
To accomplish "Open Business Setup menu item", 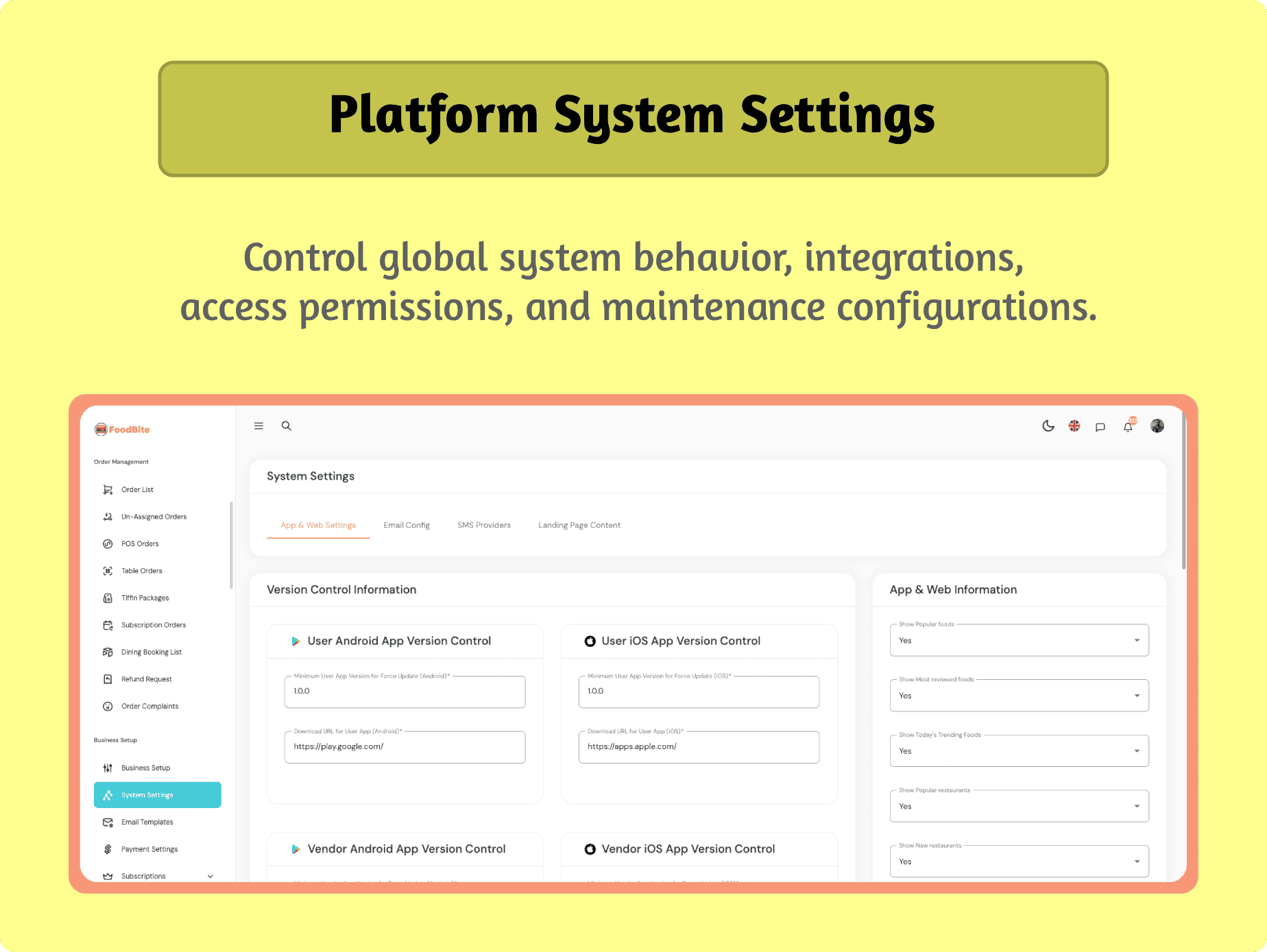I will coord(158,768).
